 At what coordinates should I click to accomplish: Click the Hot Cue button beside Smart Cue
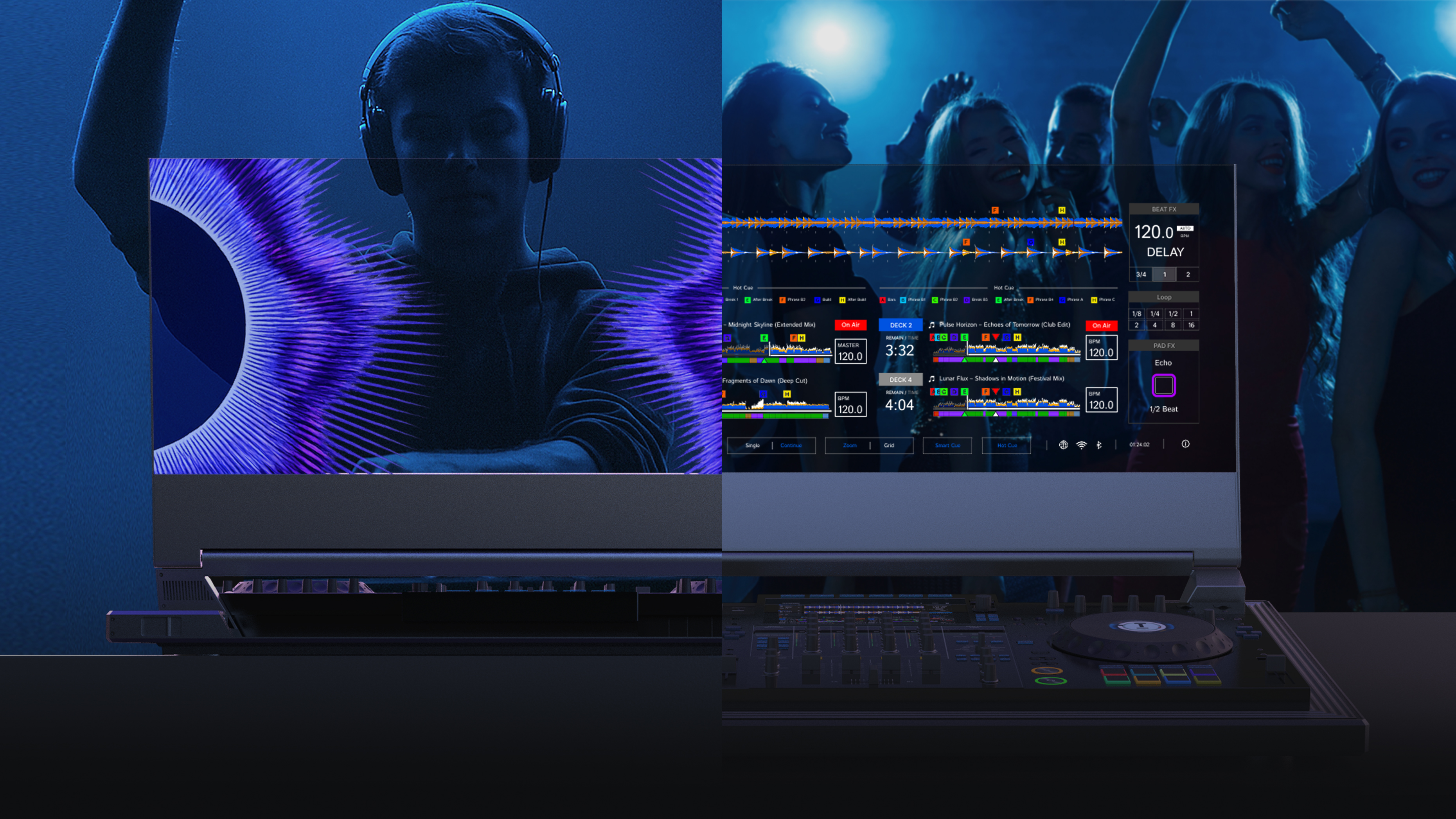(x=1007, y=445)
